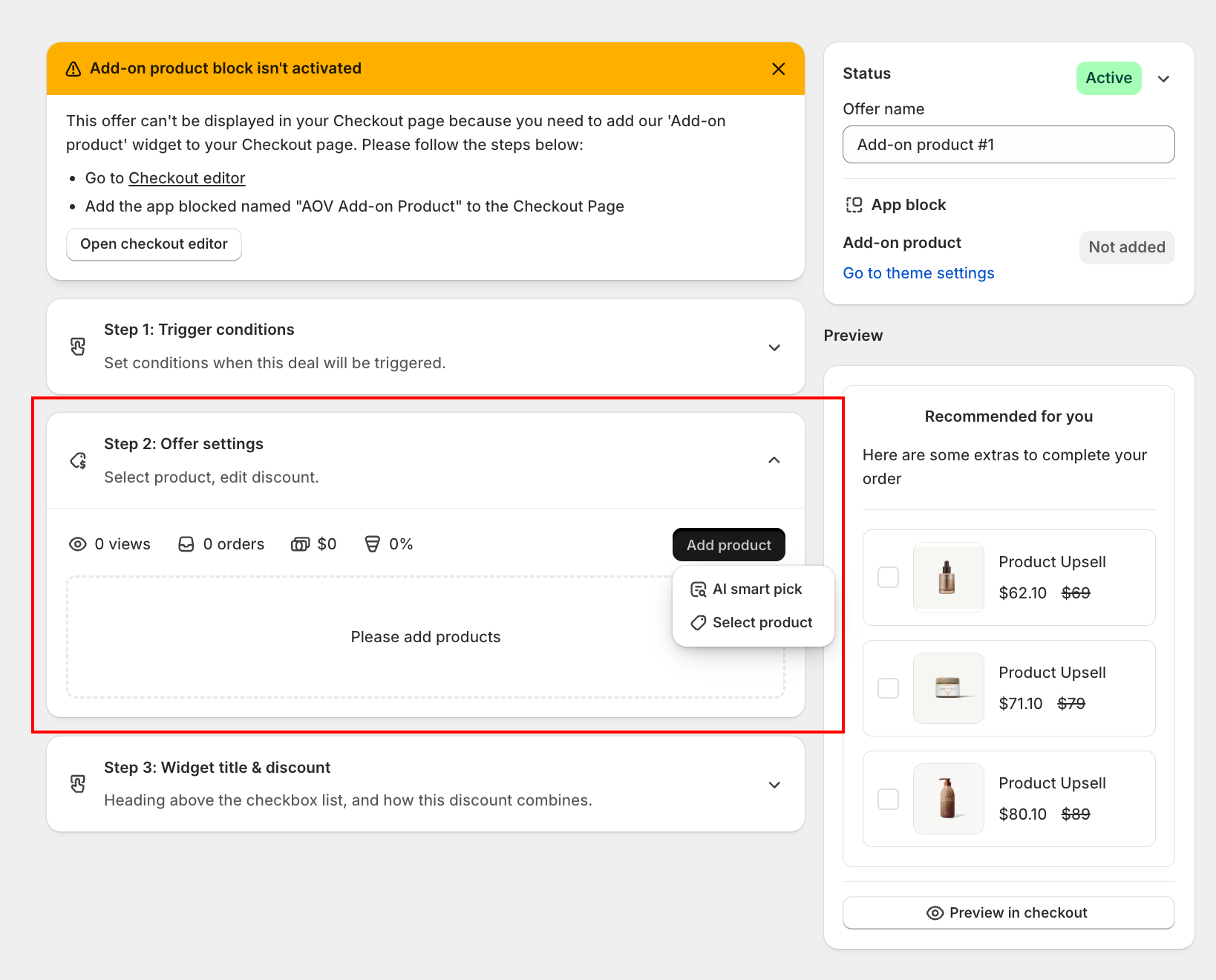Click the revenue money icon
Image resolution: width=1216 pixels, height=980 pixels.
(300, 544)
